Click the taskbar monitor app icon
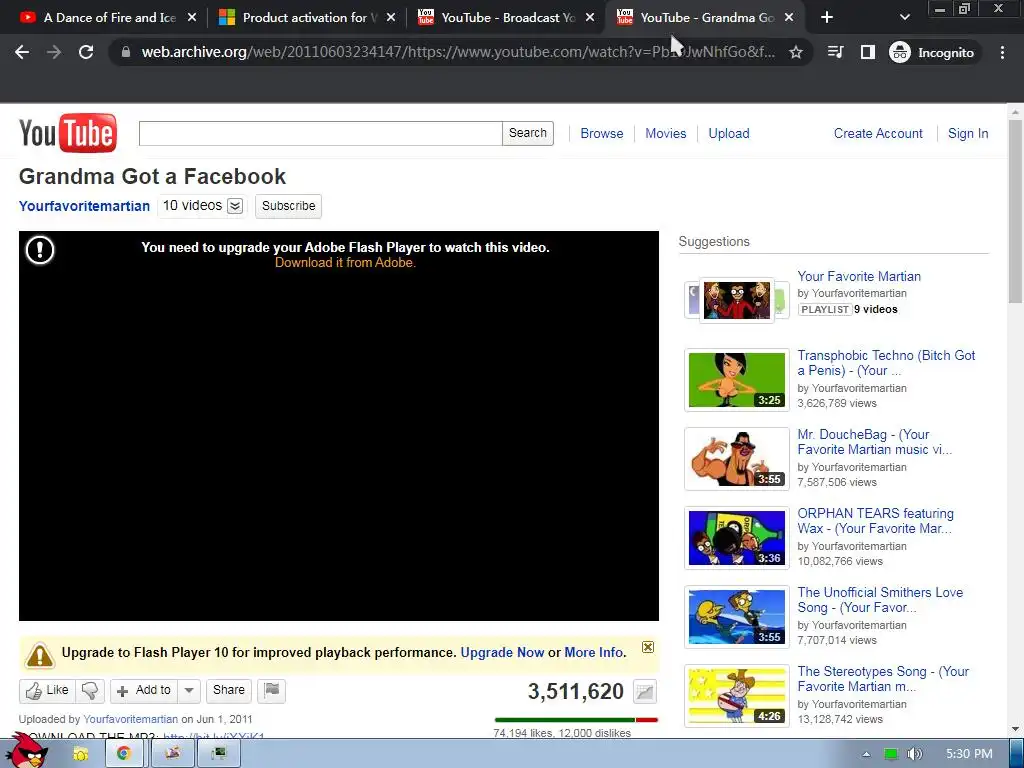Screen dimensions: 1024x768 tap(219, 754)
